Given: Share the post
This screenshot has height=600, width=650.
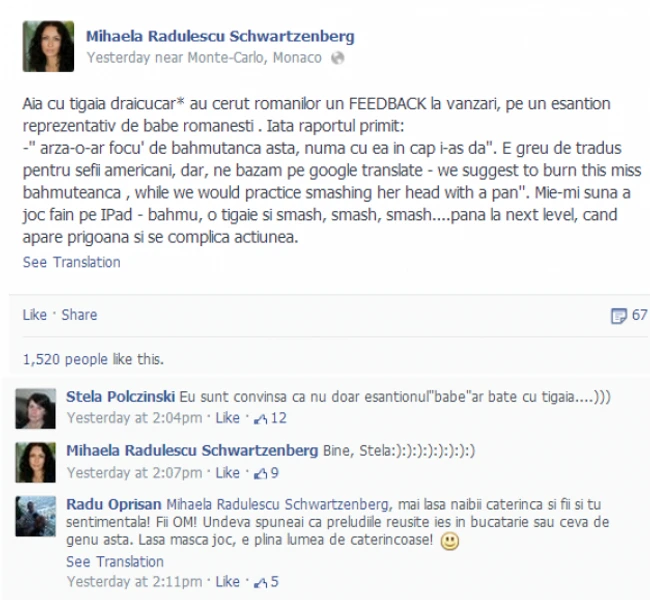Looking at the screenshot, I should [x=79, y=315].
